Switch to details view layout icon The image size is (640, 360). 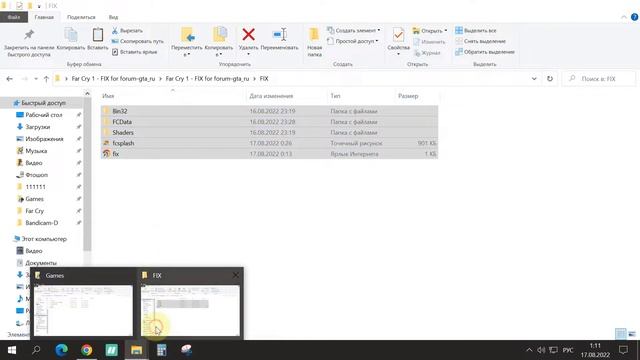620,334
